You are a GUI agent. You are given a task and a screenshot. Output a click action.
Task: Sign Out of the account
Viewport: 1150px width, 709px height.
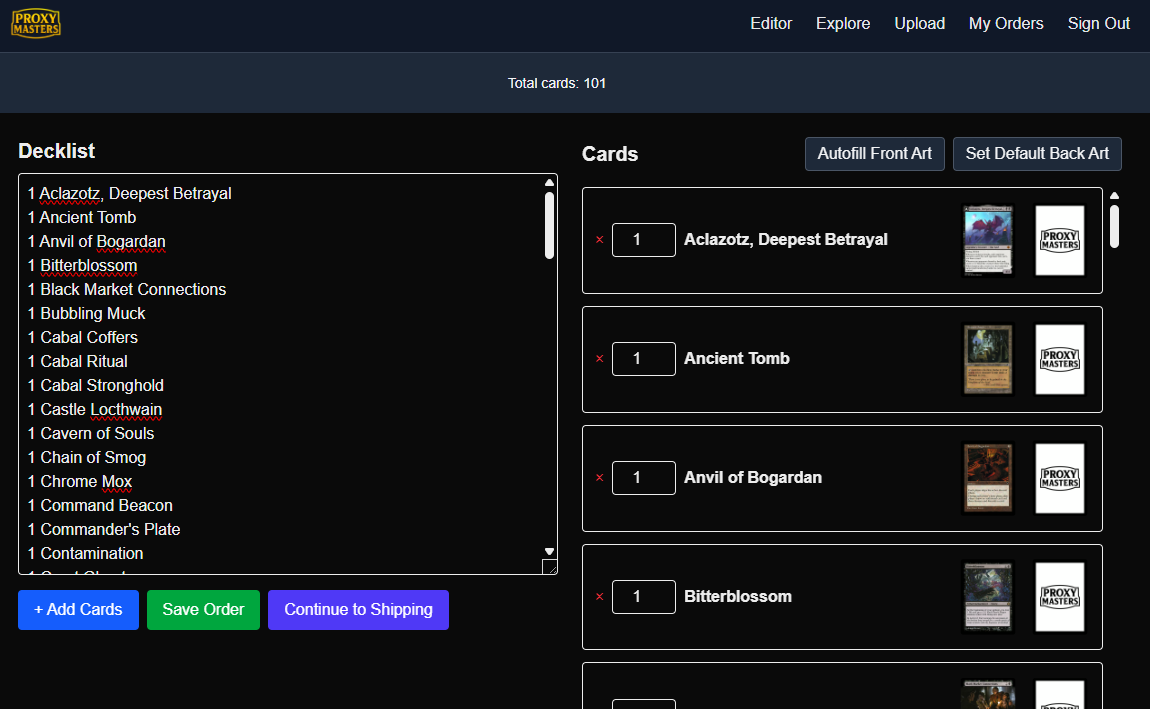pos(1098,23)
